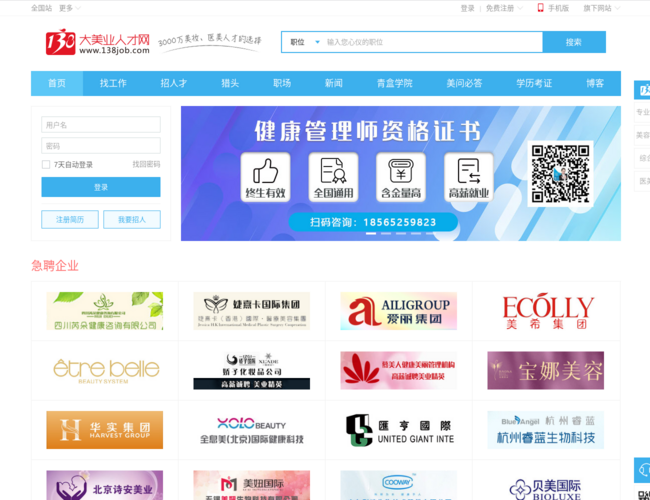650x500 pixels.
Task: Click the blue 登录 login button
Action: pos(101,187)
